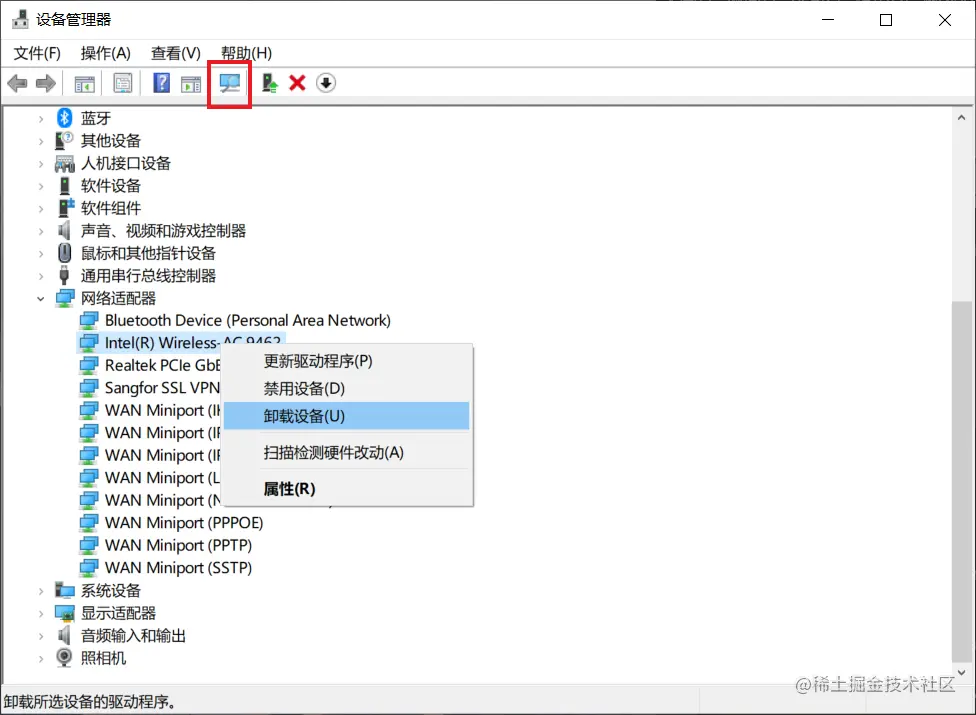Expand the 照相机 category
This screenshot has height=715, width=976.
click(x=41, y=658)
